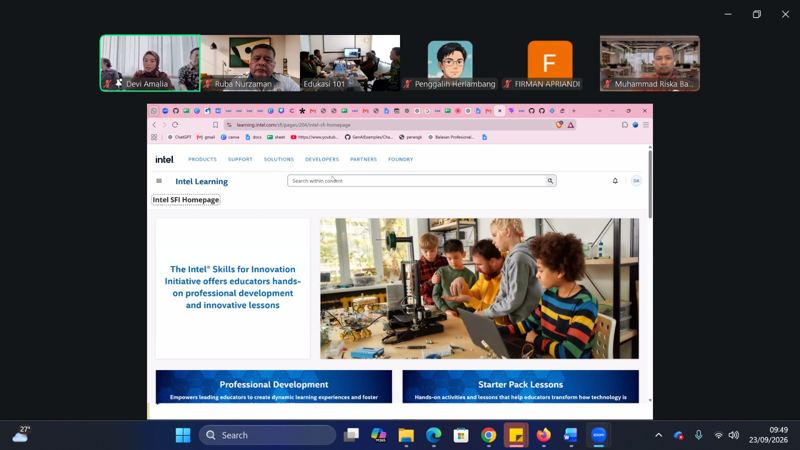
Task: Open File Explorer from the taskbar
Action: coord(406,435)
